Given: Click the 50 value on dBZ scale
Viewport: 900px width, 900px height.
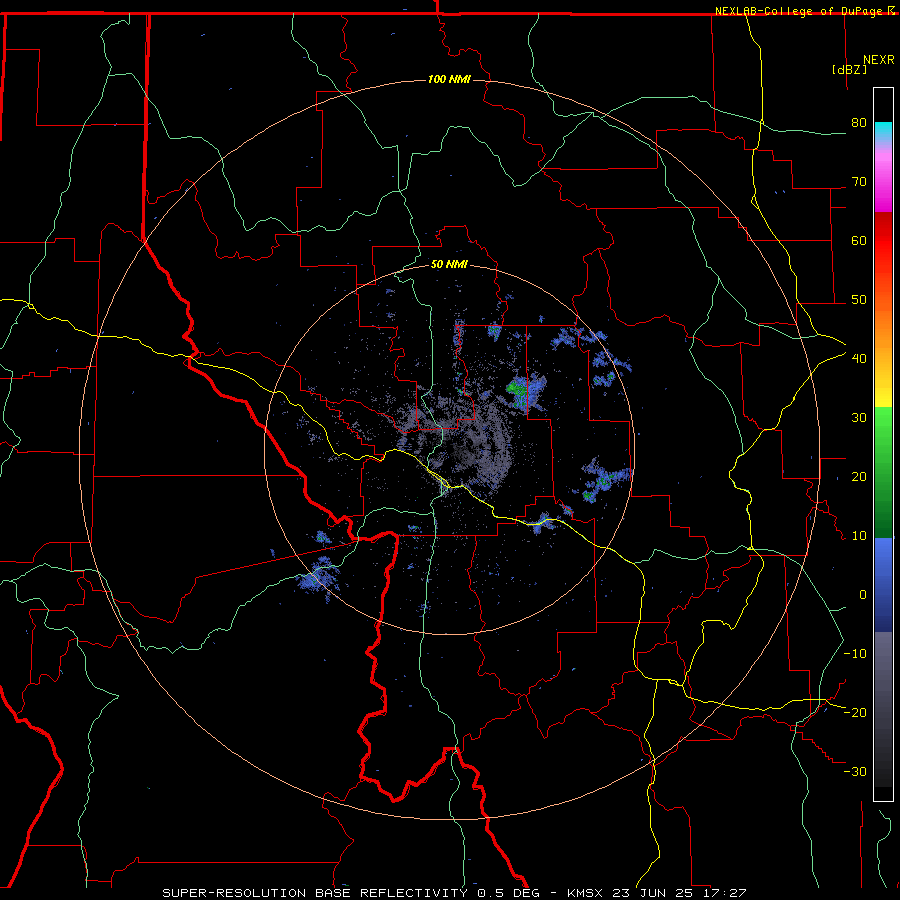Looking at the screenshot, I should coord(859,300).
